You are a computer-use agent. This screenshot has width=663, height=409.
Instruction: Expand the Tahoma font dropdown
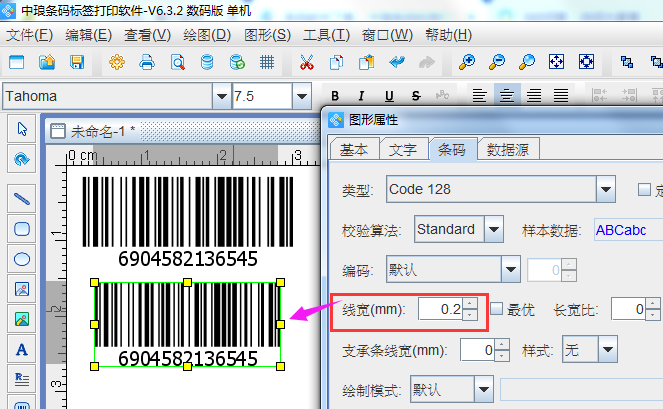220,97
